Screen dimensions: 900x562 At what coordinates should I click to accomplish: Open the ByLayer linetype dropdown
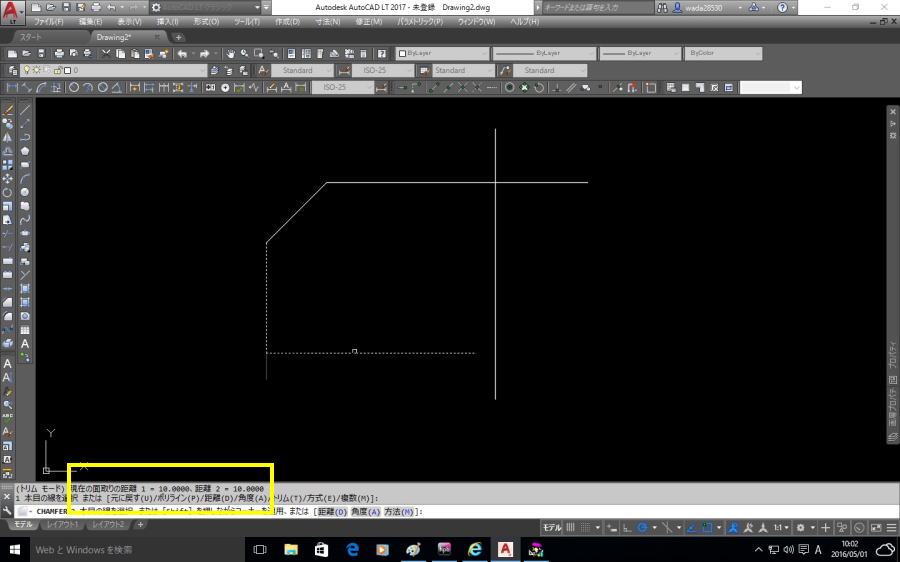click(x=544, y=53)
